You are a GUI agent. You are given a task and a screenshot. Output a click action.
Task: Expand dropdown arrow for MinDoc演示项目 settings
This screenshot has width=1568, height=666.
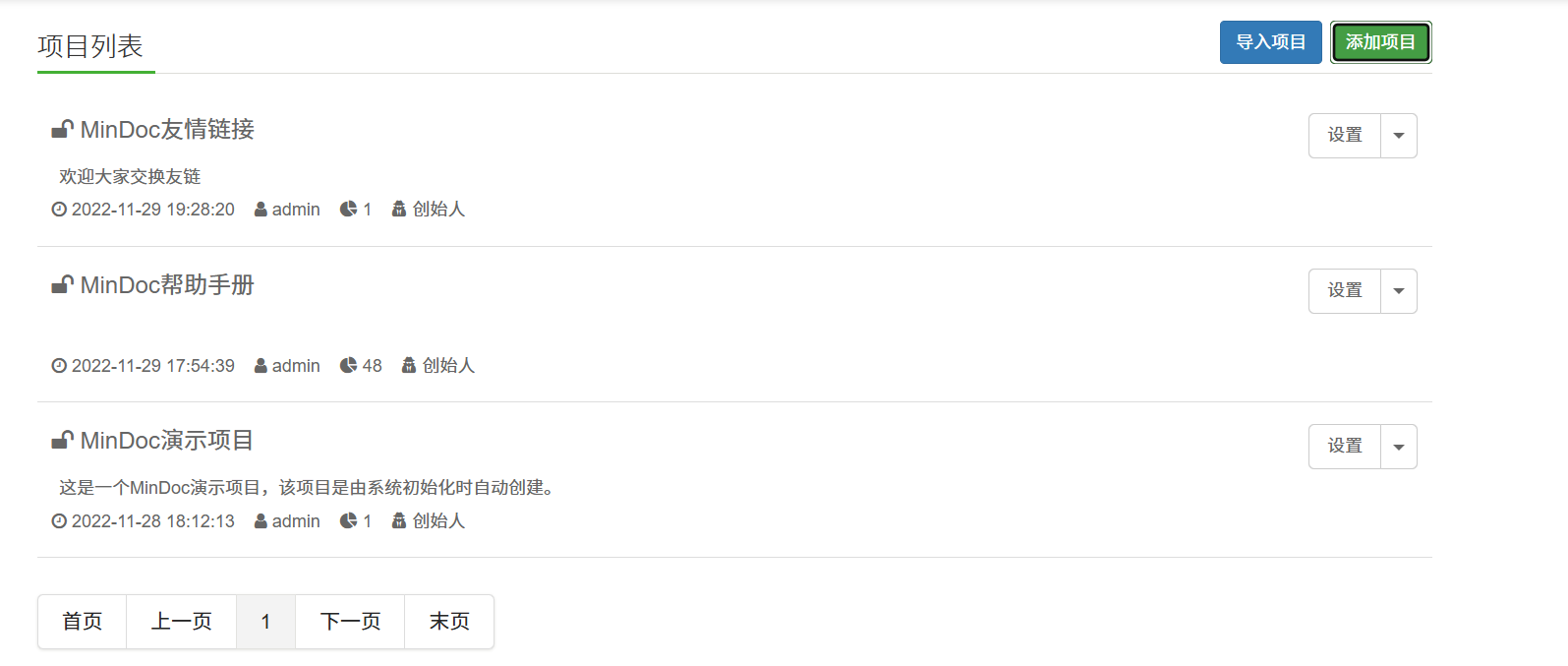tap(1398, 447)
